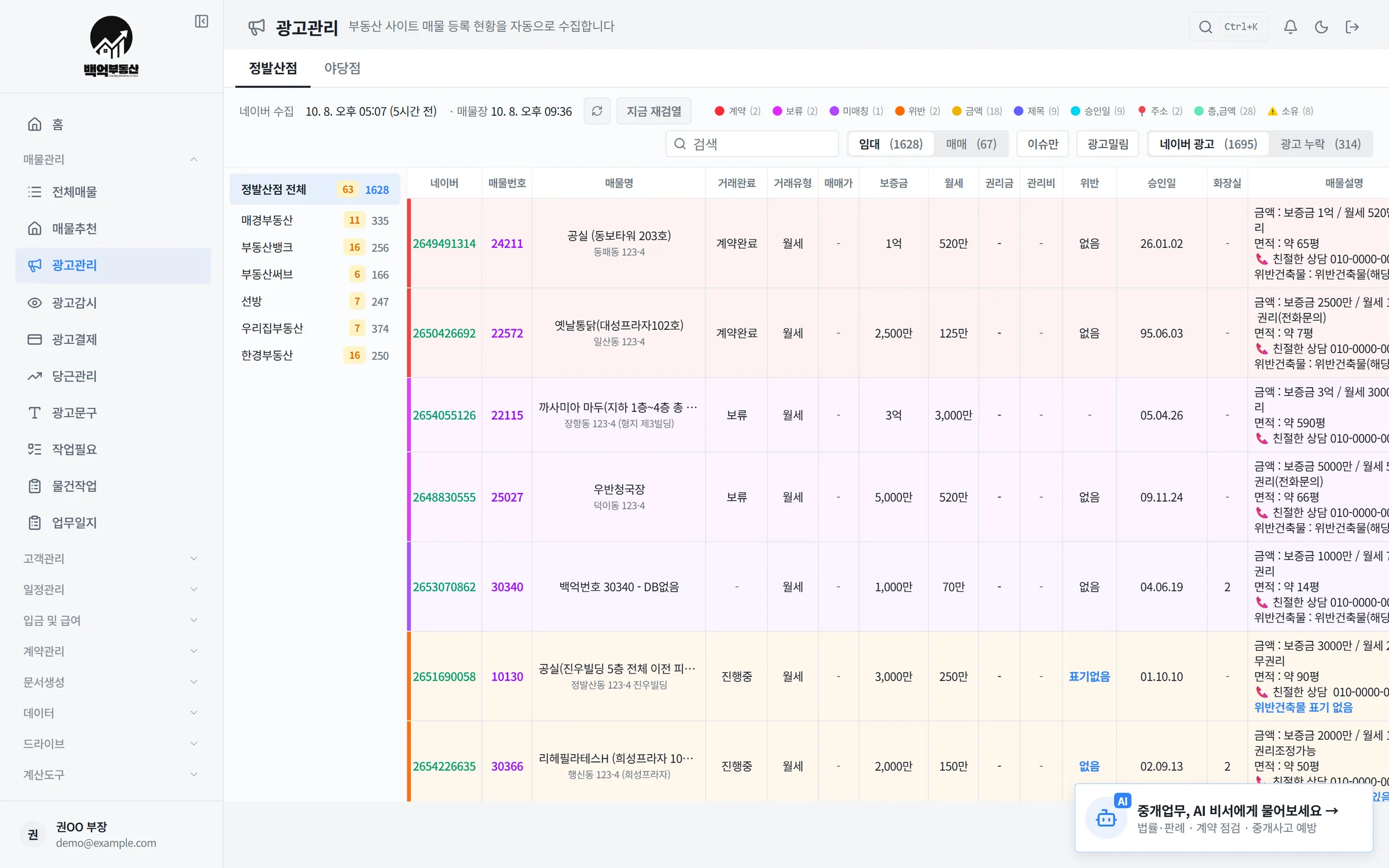Click the 광고관리 megaphone header icon
Image resolution: width=1389 pixels, height=868 pixels.
coord(256,27)
